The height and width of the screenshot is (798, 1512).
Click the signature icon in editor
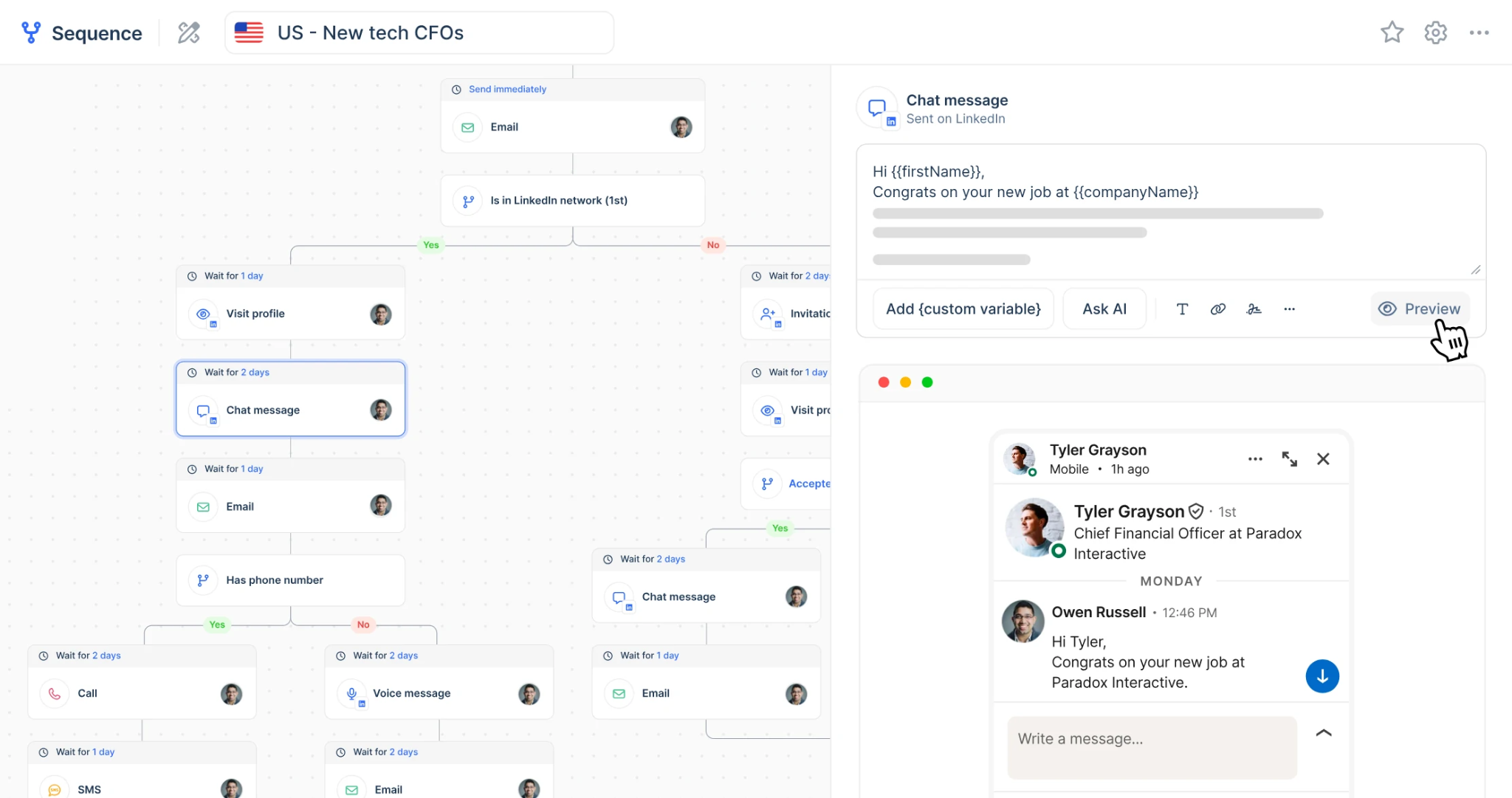(1254, 309)
